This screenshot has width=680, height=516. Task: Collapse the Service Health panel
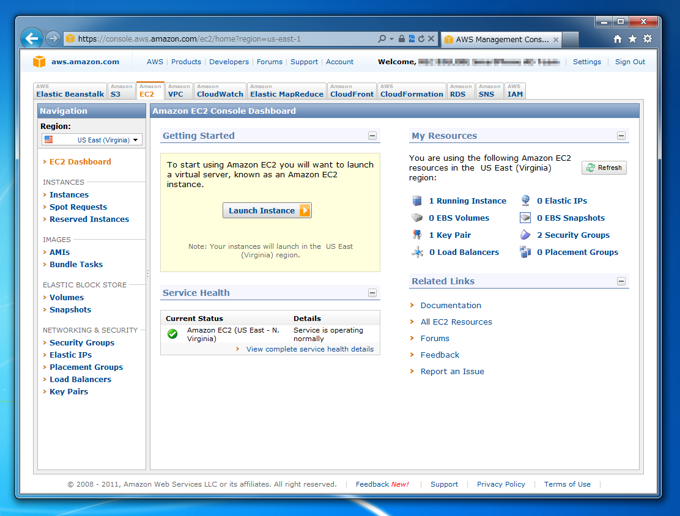[372, 293]
